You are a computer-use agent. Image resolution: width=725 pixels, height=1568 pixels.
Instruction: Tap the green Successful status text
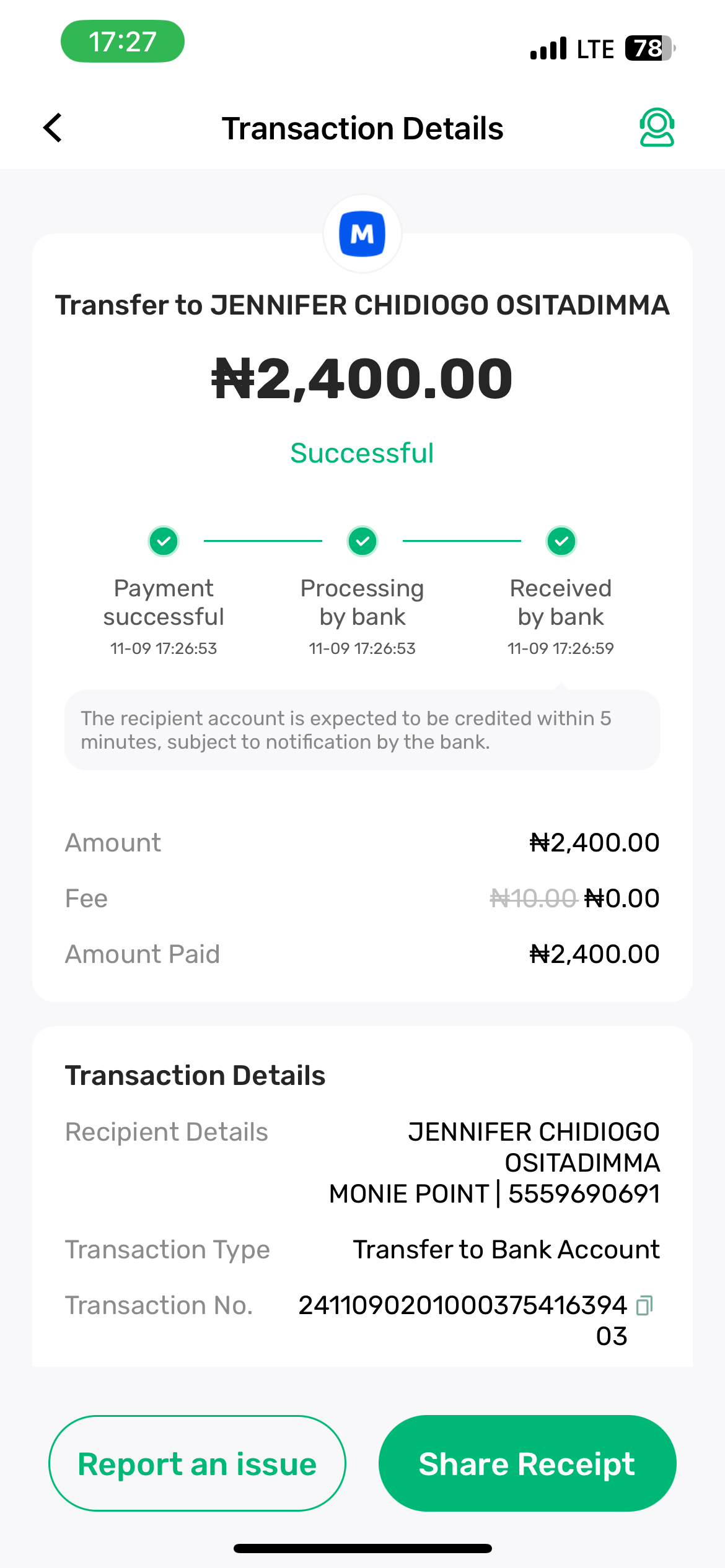coord(362,453)
